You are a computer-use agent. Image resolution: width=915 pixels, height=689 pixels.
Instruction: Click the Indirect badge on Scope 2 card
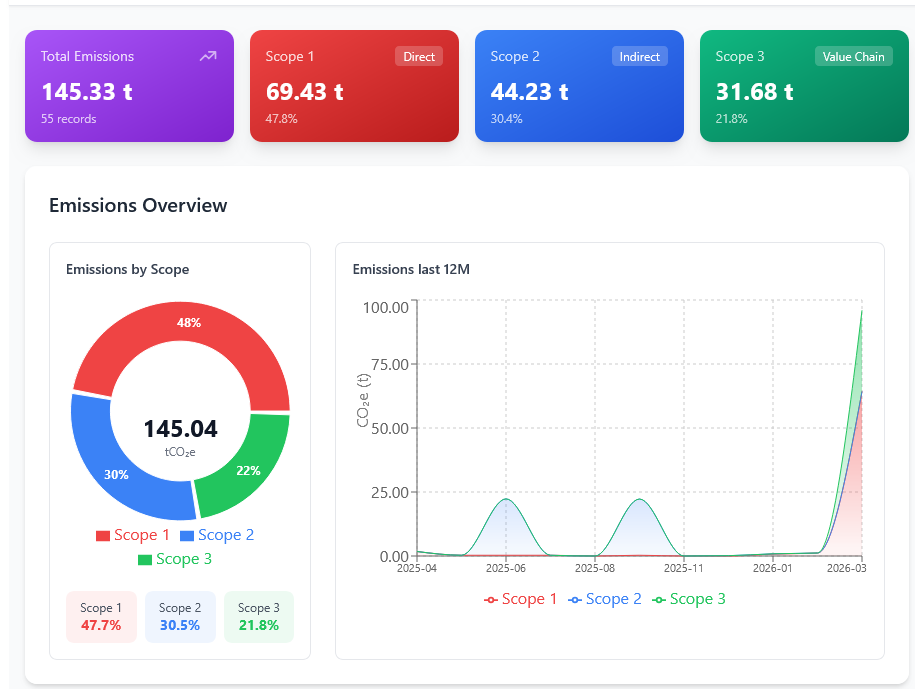point(640,57)
